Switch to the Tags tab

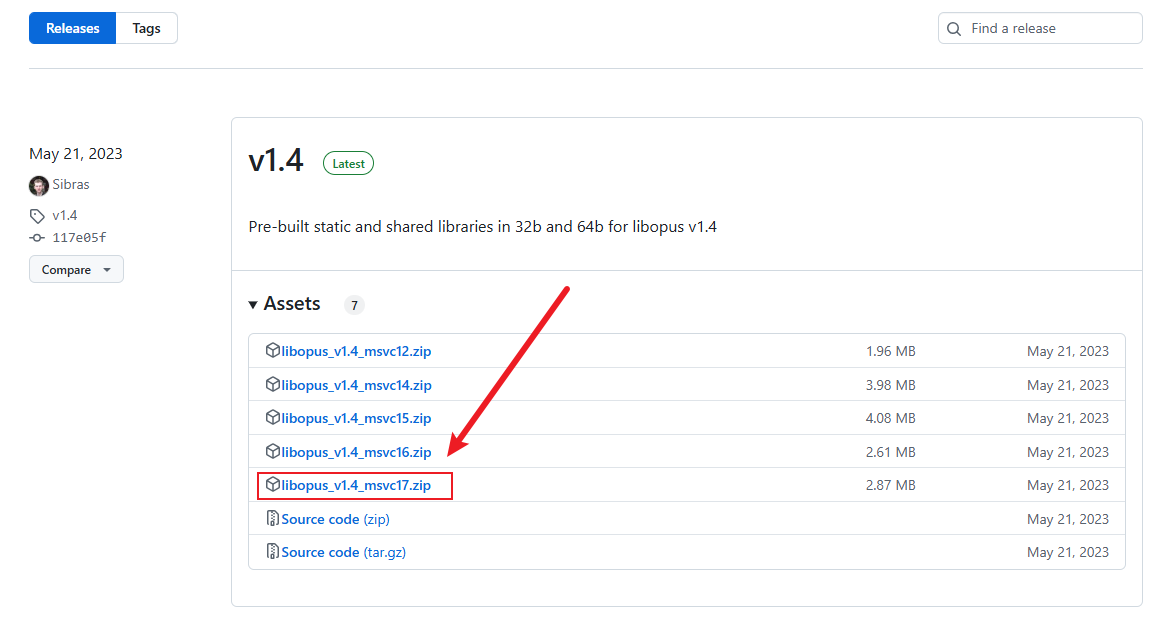[x=146, y=28]
